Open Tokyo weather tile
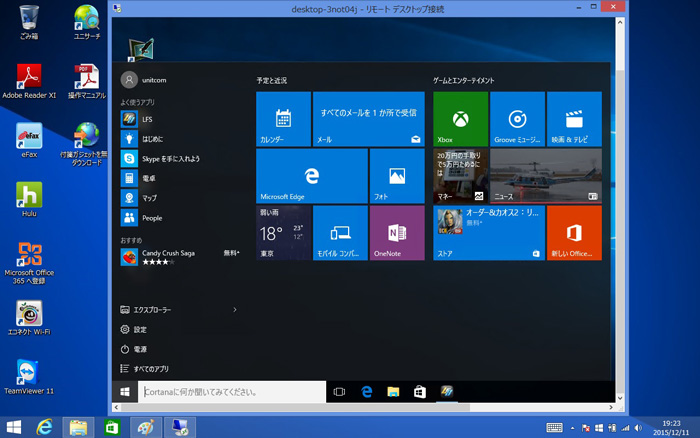 tap(283, 233)
